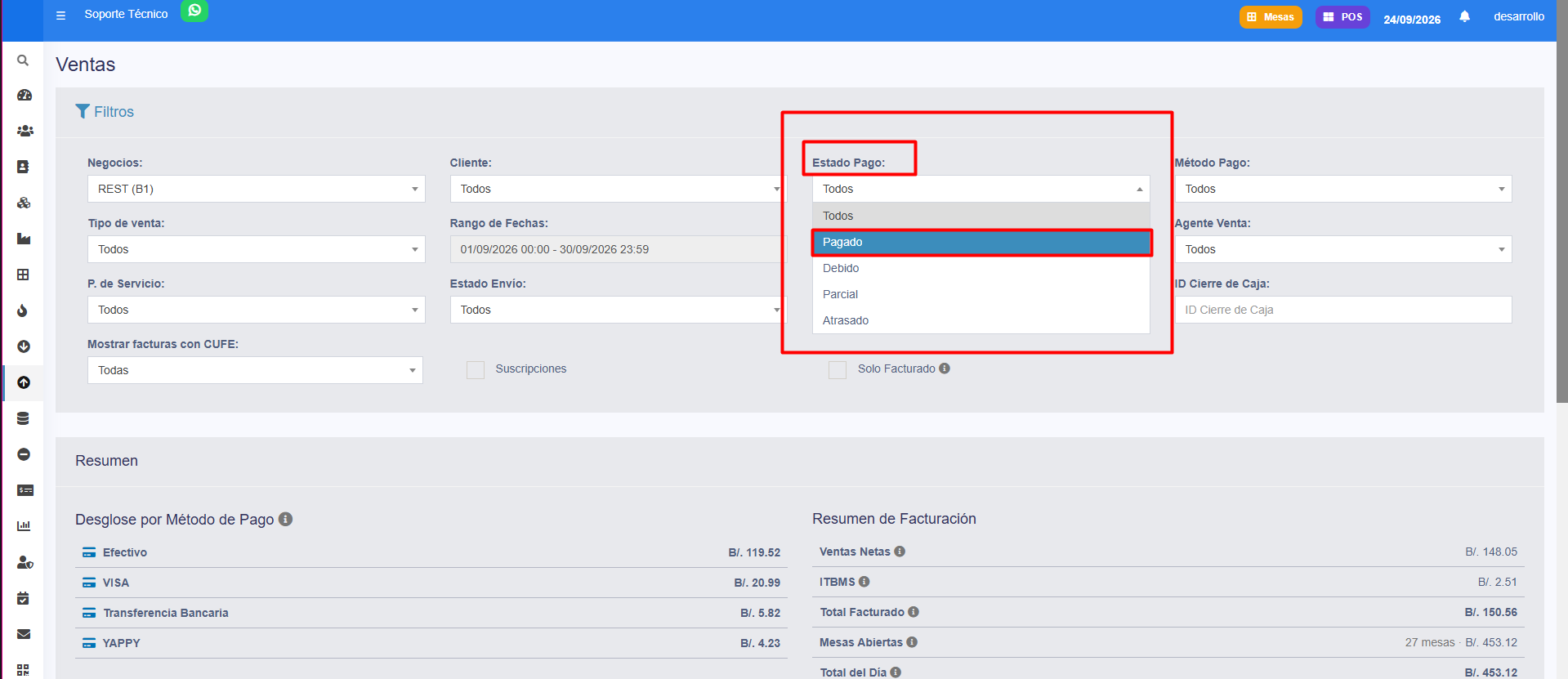Open the flame icon in sidebar
The image size is (1568, 679).
[x=23, y=310]
